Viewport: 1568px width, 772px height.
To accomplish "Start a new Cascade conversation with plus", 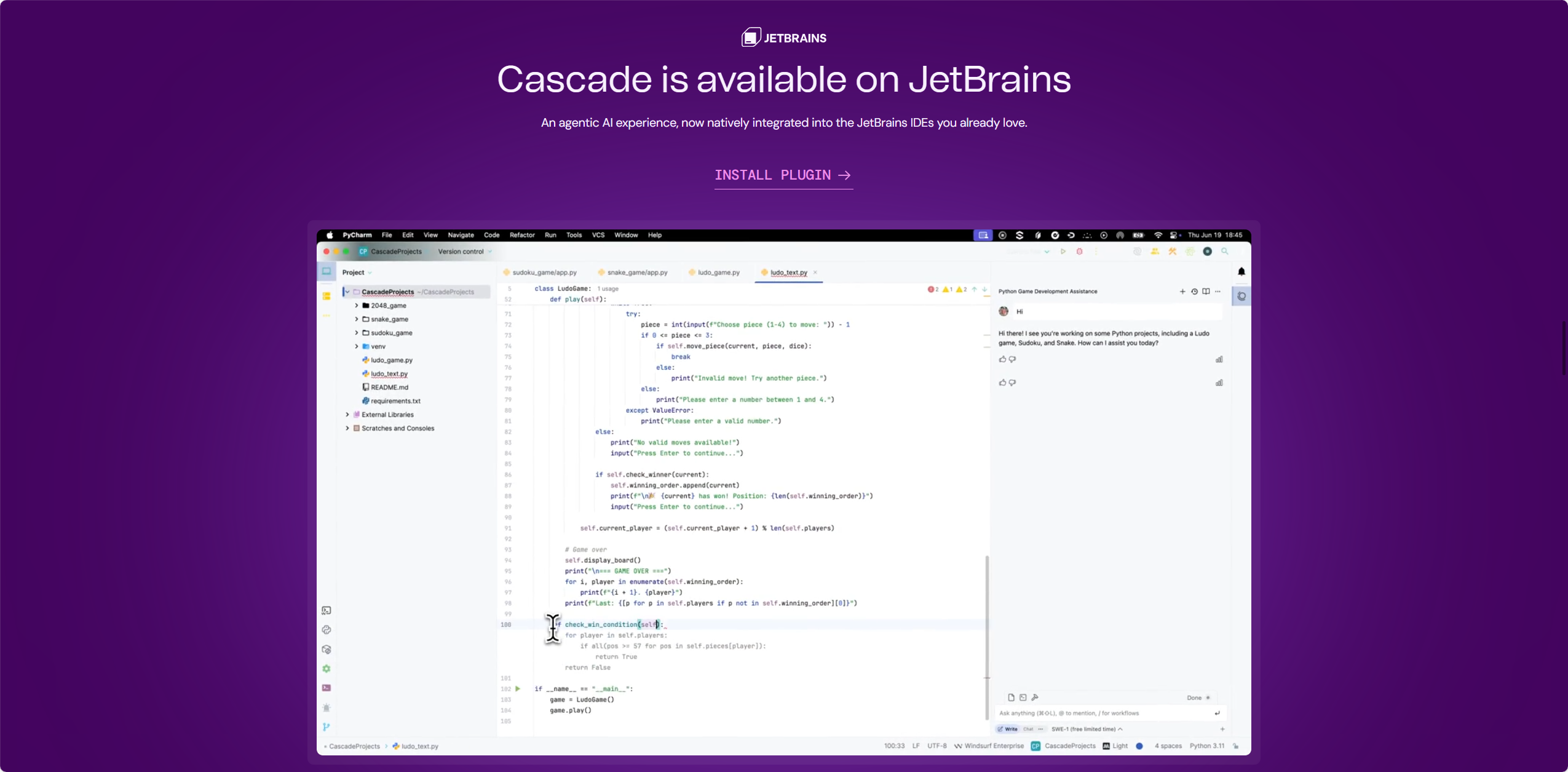I will point(1182,292).
